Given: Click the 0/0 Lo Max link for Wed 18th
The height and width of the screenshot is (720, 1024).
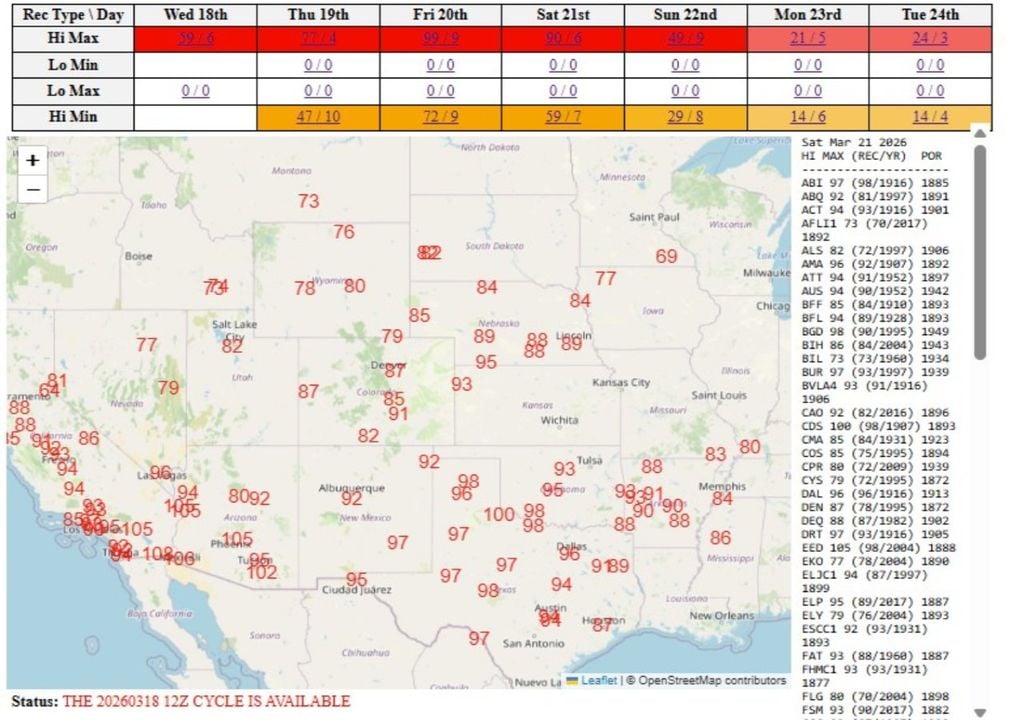Looking at the screenshot, I should click(196, 90).
